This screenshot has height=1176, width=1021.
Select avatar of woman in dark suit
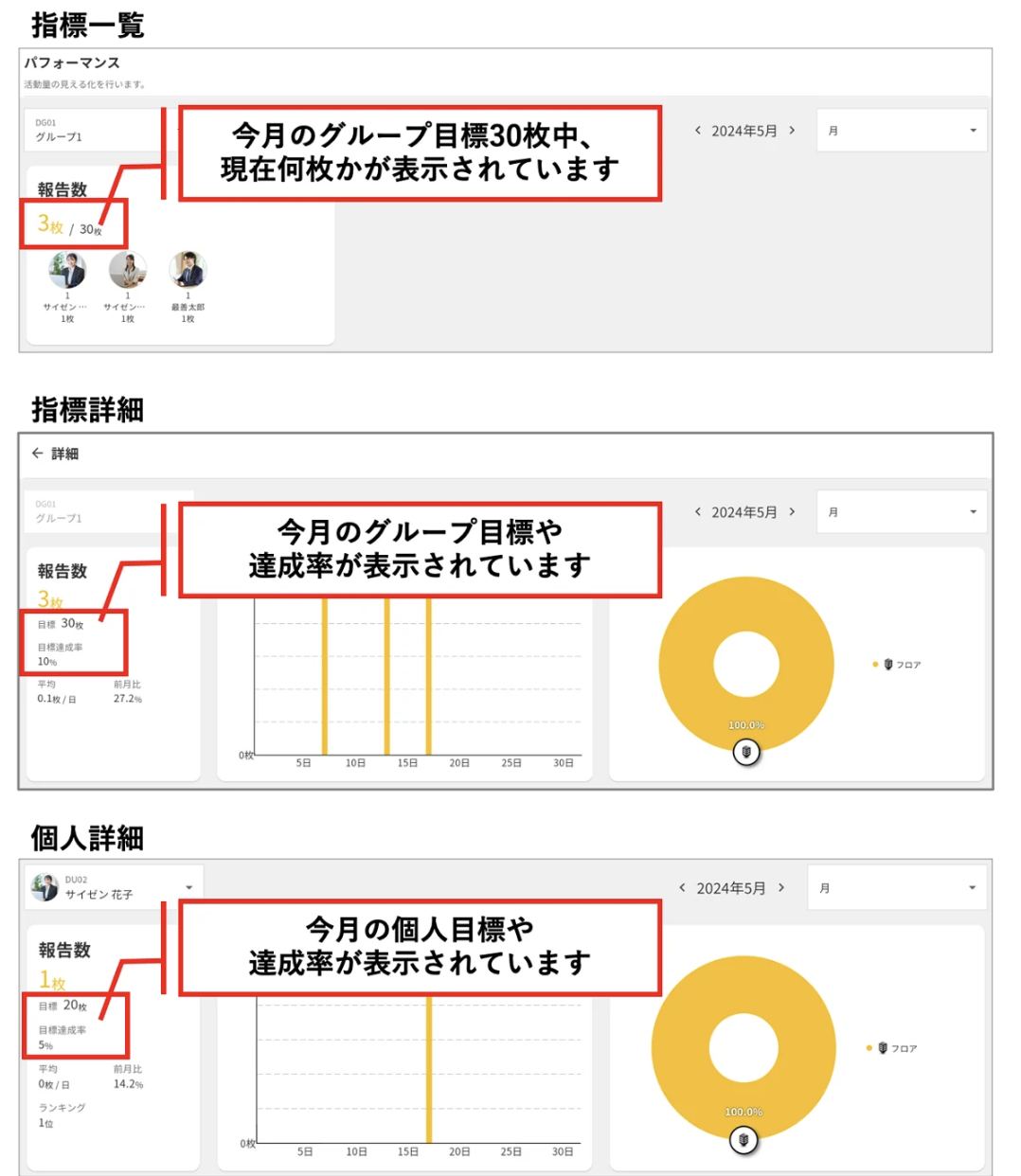pyautogui.click(x=67, y=270)
